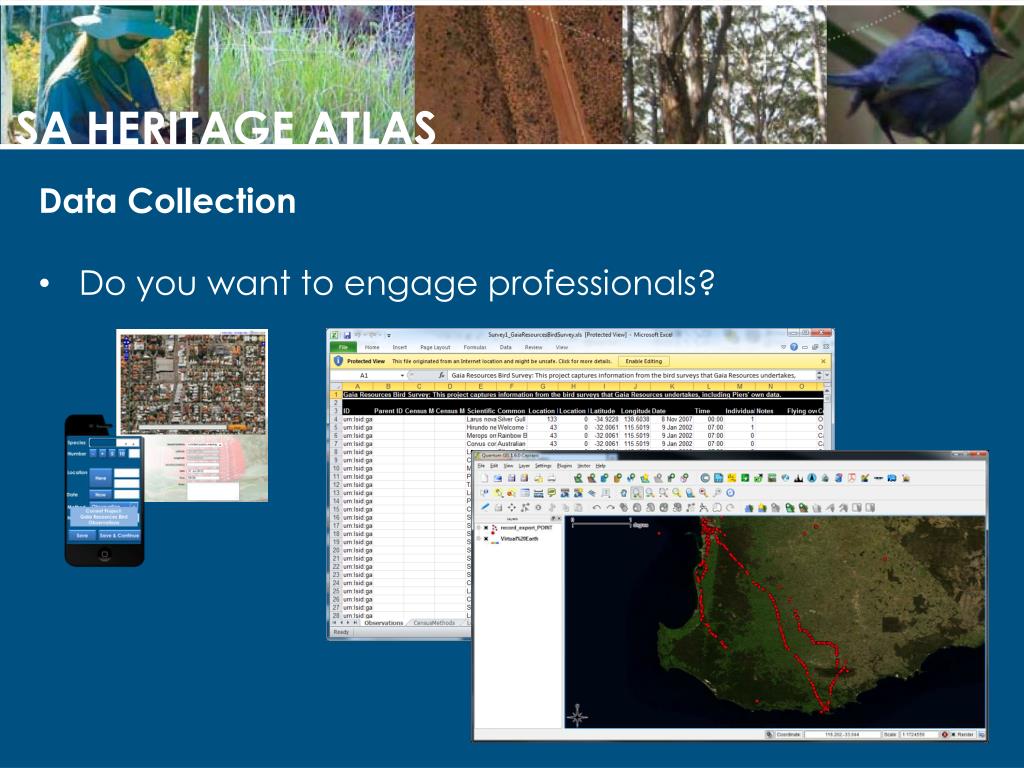The width and height of the screenshot is (1024, 768).
Task: Tap the Here location button on phone
Action: tap(101, 478)
